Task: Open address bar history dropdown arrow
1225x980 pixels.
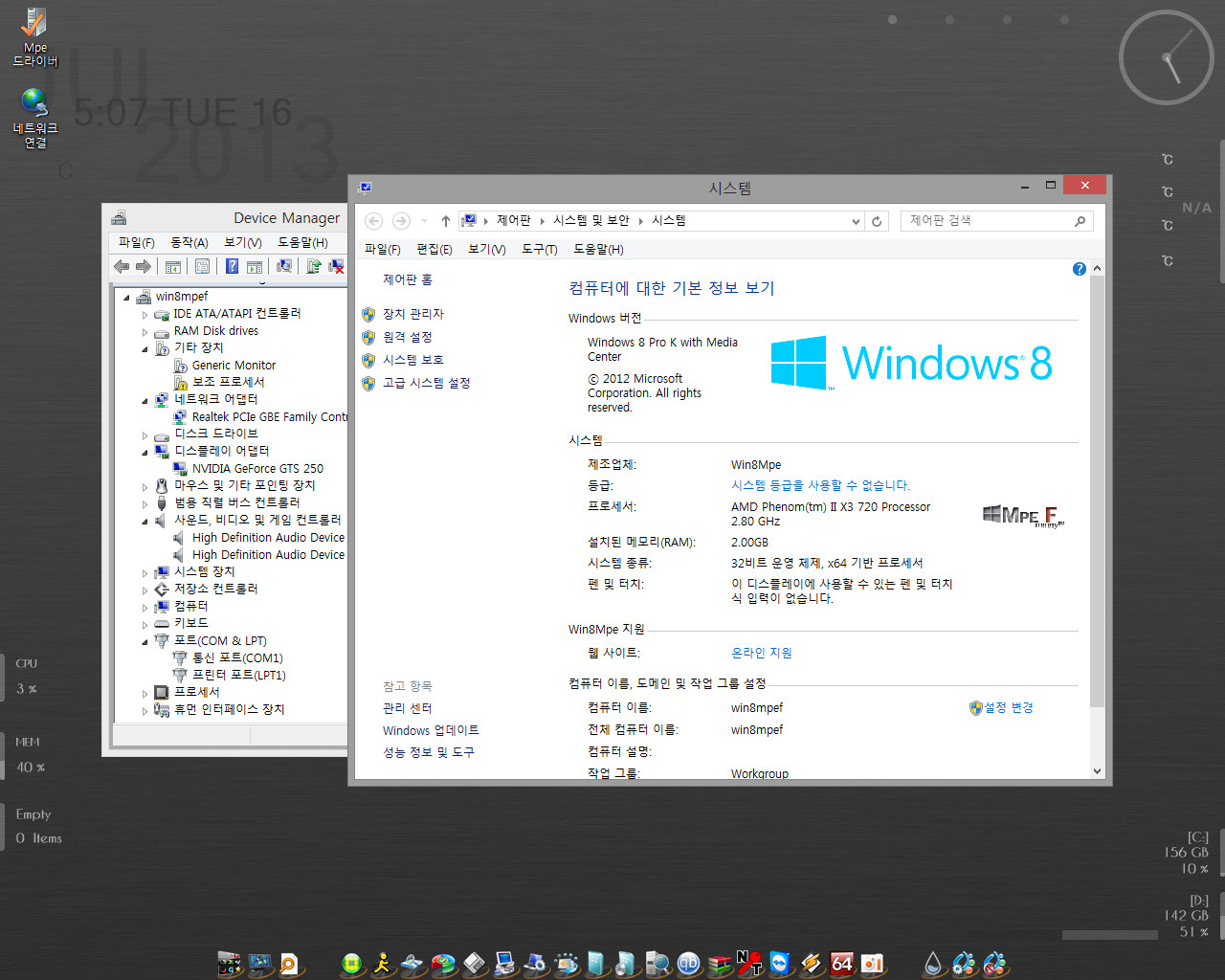Action: 856,221
